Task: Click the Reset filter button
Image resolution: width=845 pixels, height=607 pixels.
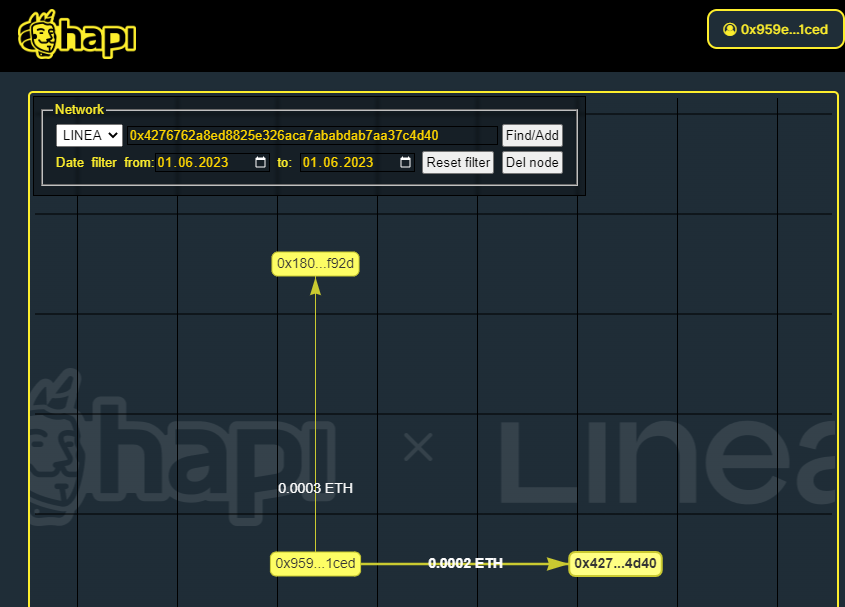Action: (x=458, y=162)
